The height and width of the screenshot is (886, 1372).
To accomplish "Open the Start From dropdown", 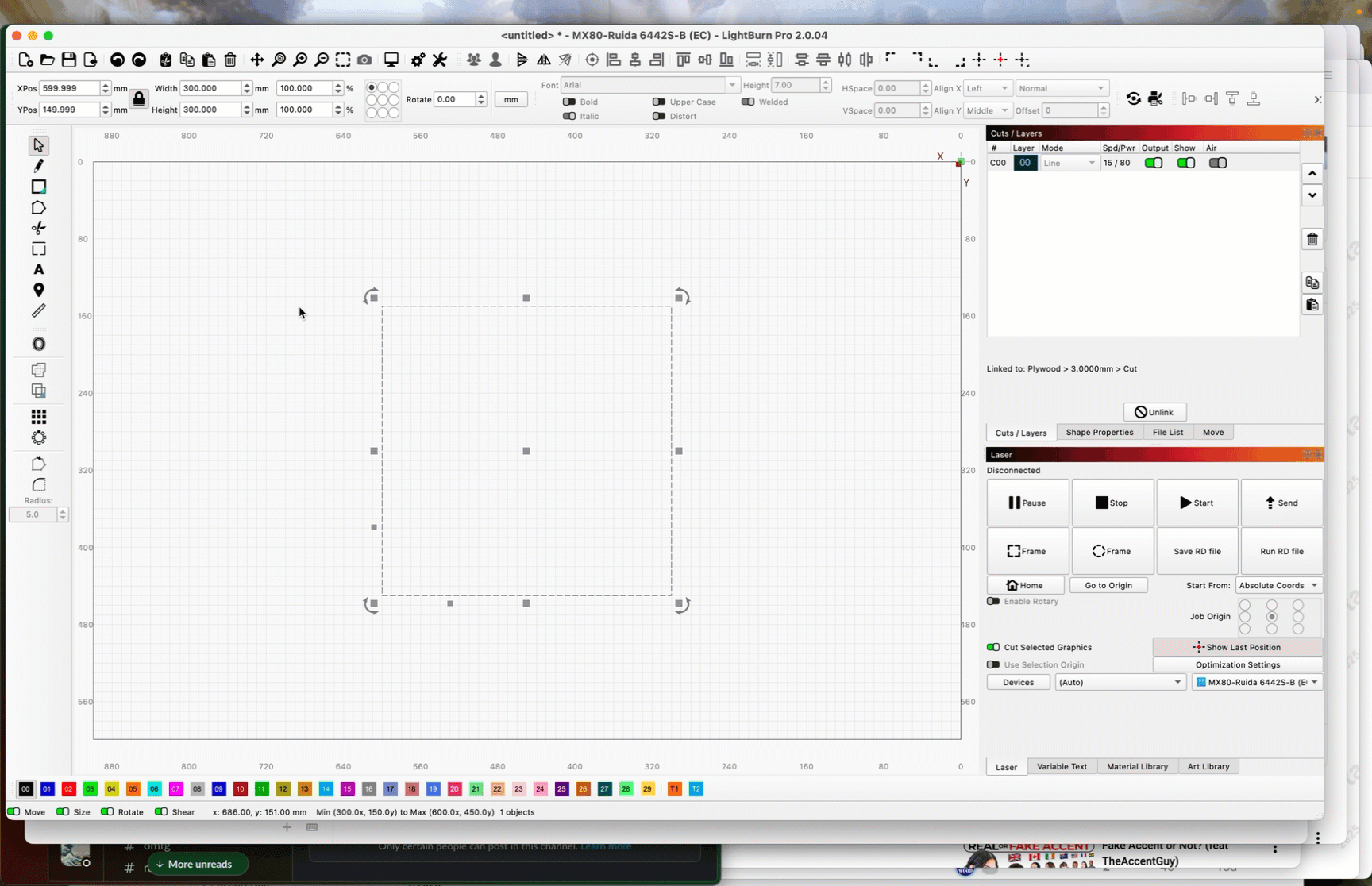I will [x=1278, y=585].
